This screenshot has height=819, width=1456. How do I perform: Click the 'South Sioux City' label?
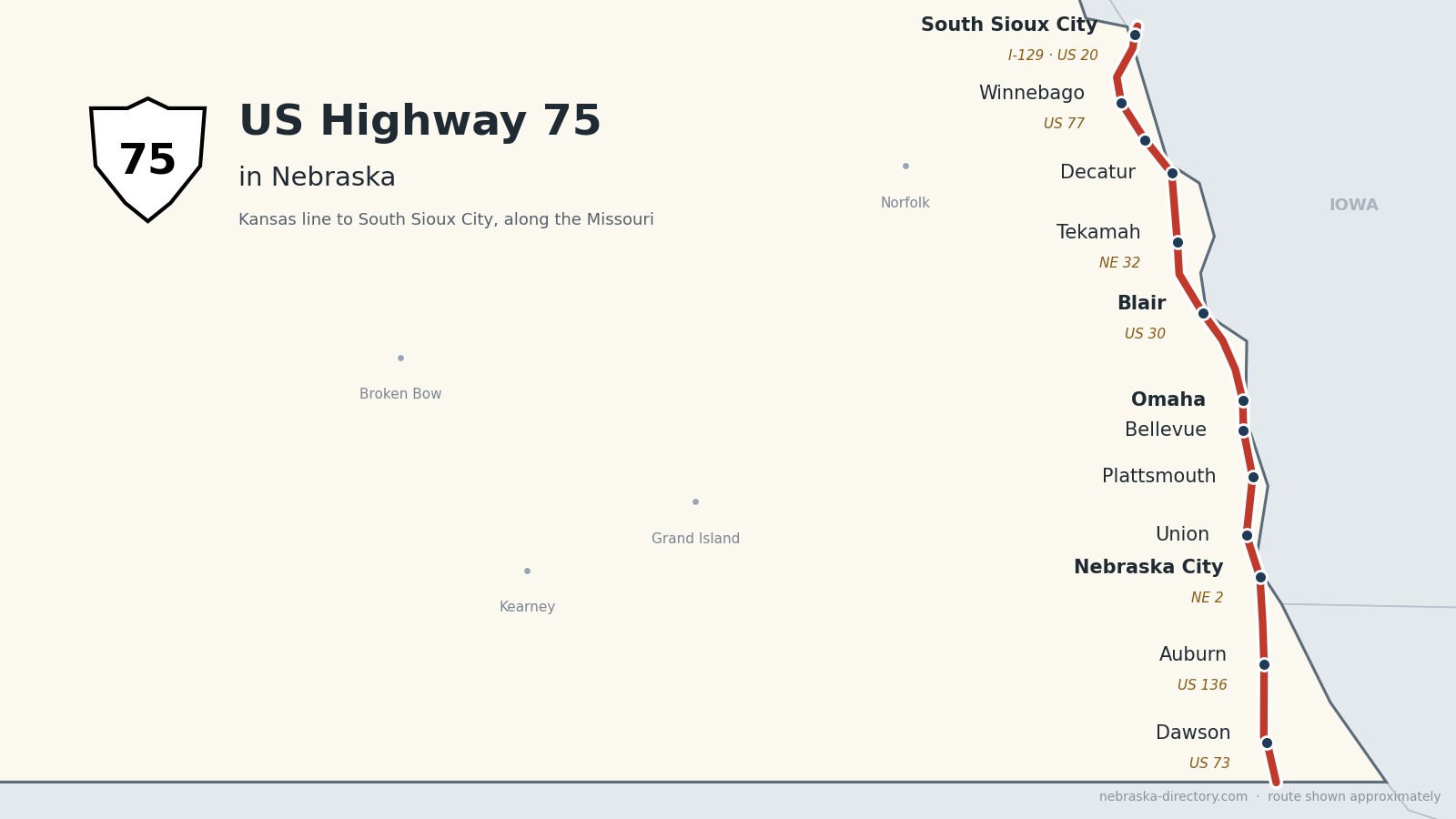point(1009,25)
